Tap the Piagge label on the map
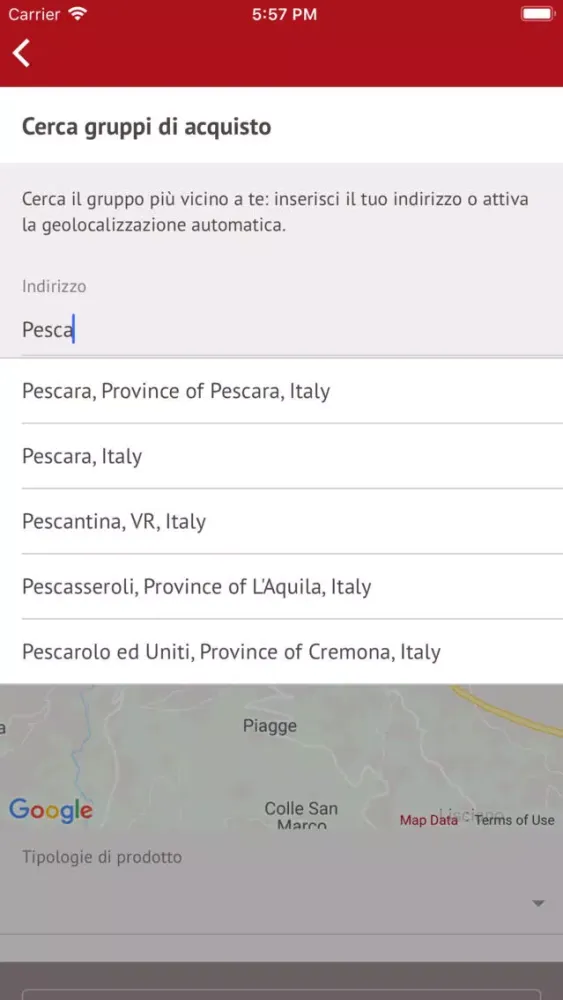The image size is (563, 1000). 270,726
